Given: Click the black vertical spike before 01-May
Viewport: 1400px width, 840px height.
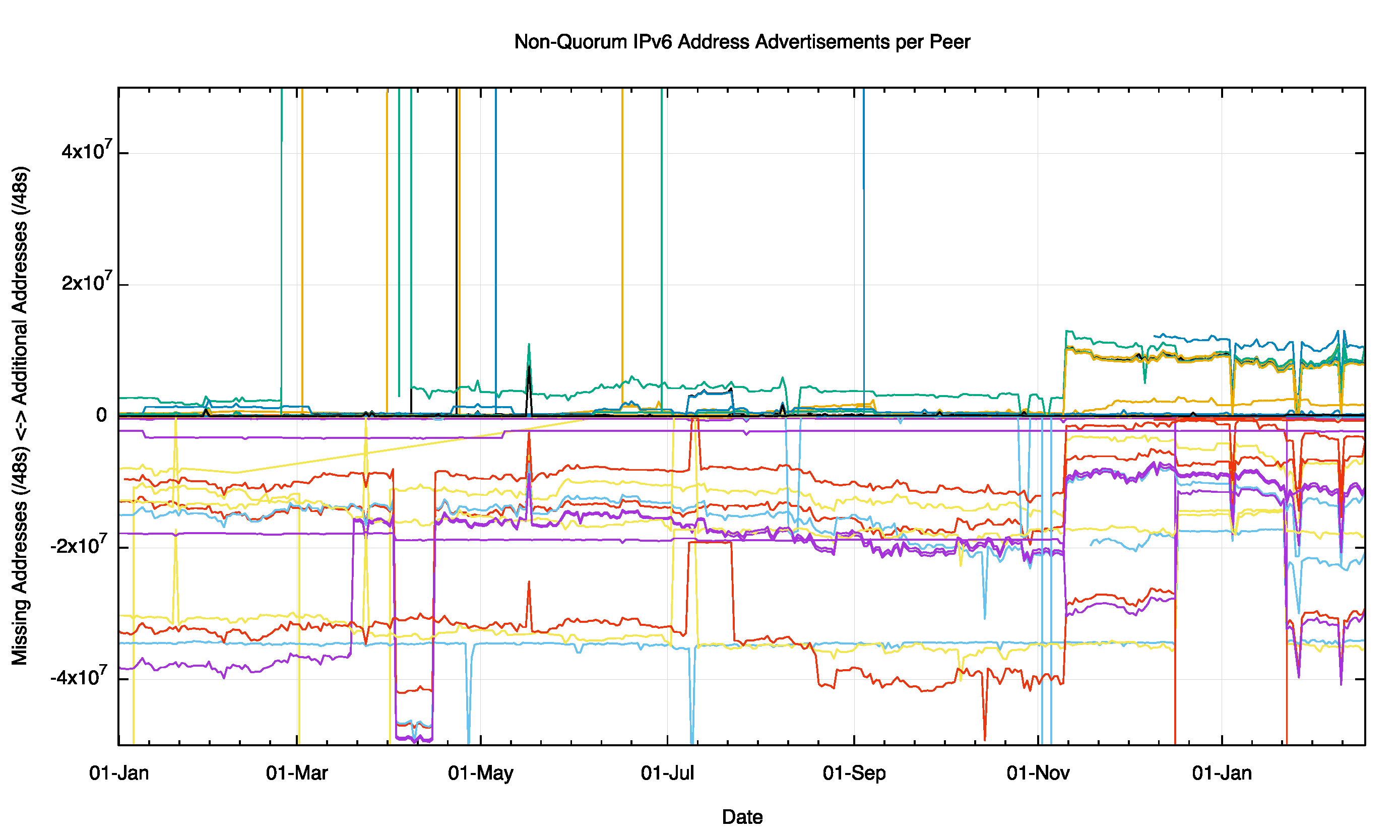Looking at the screenshot, I should click(456, 226).
